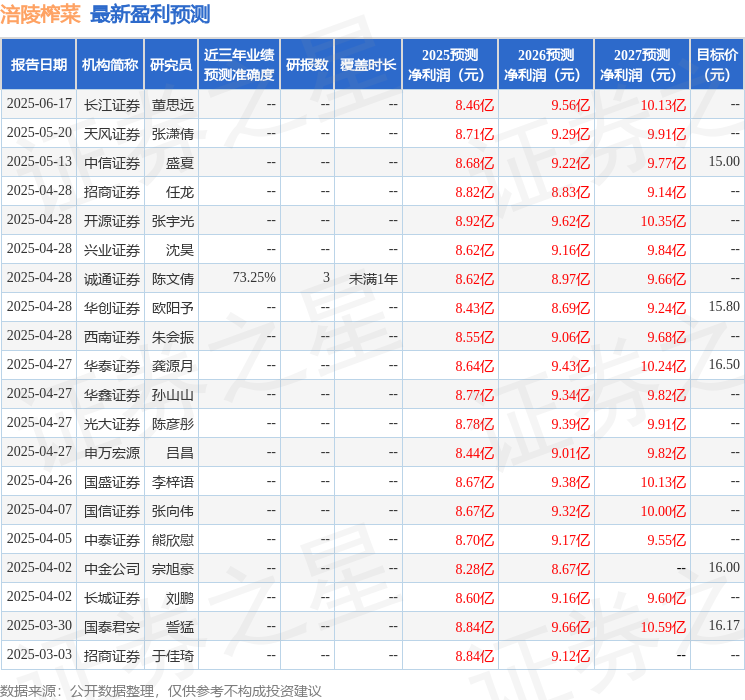Select analyst 张潇倩 cell

(172, 134)
